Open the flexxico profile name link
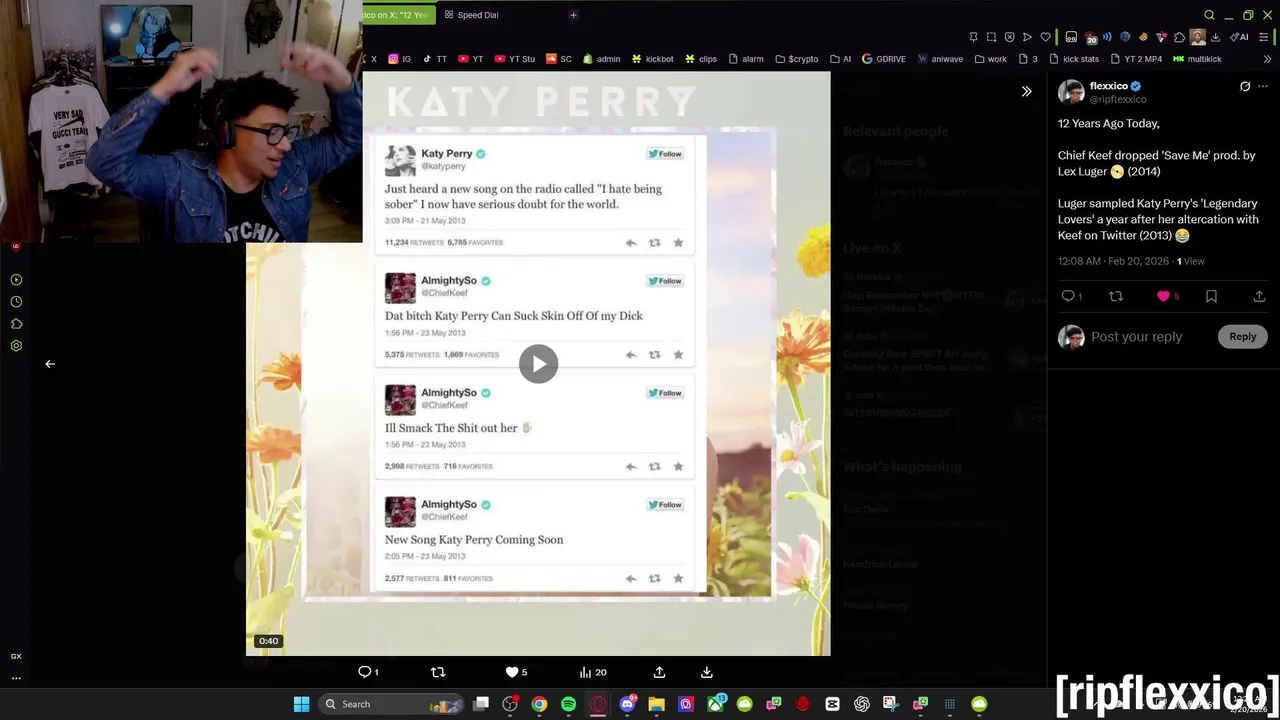Viewport: 1280px width, 720px height. (1109, 86)
